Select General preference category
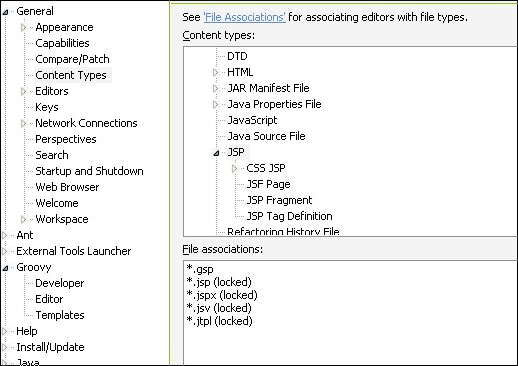The height and width of the screenshot is (366, 518). pyautogui.click(x=35, y=11)
